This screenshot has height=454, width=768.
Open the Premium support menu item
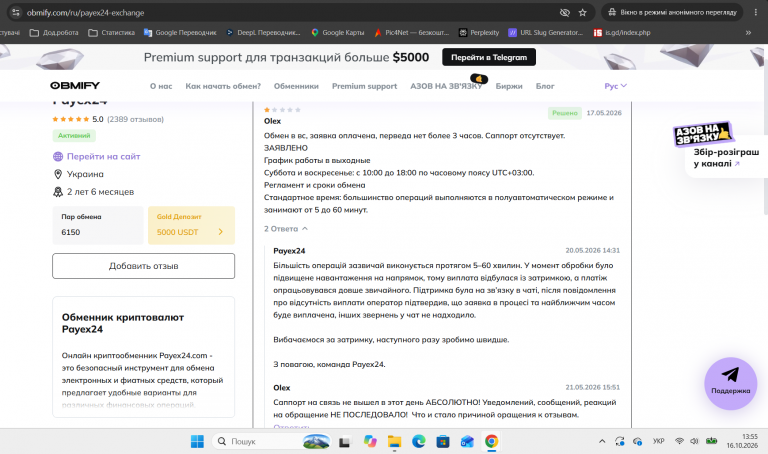pyautogui.click(x=364, y=86)
